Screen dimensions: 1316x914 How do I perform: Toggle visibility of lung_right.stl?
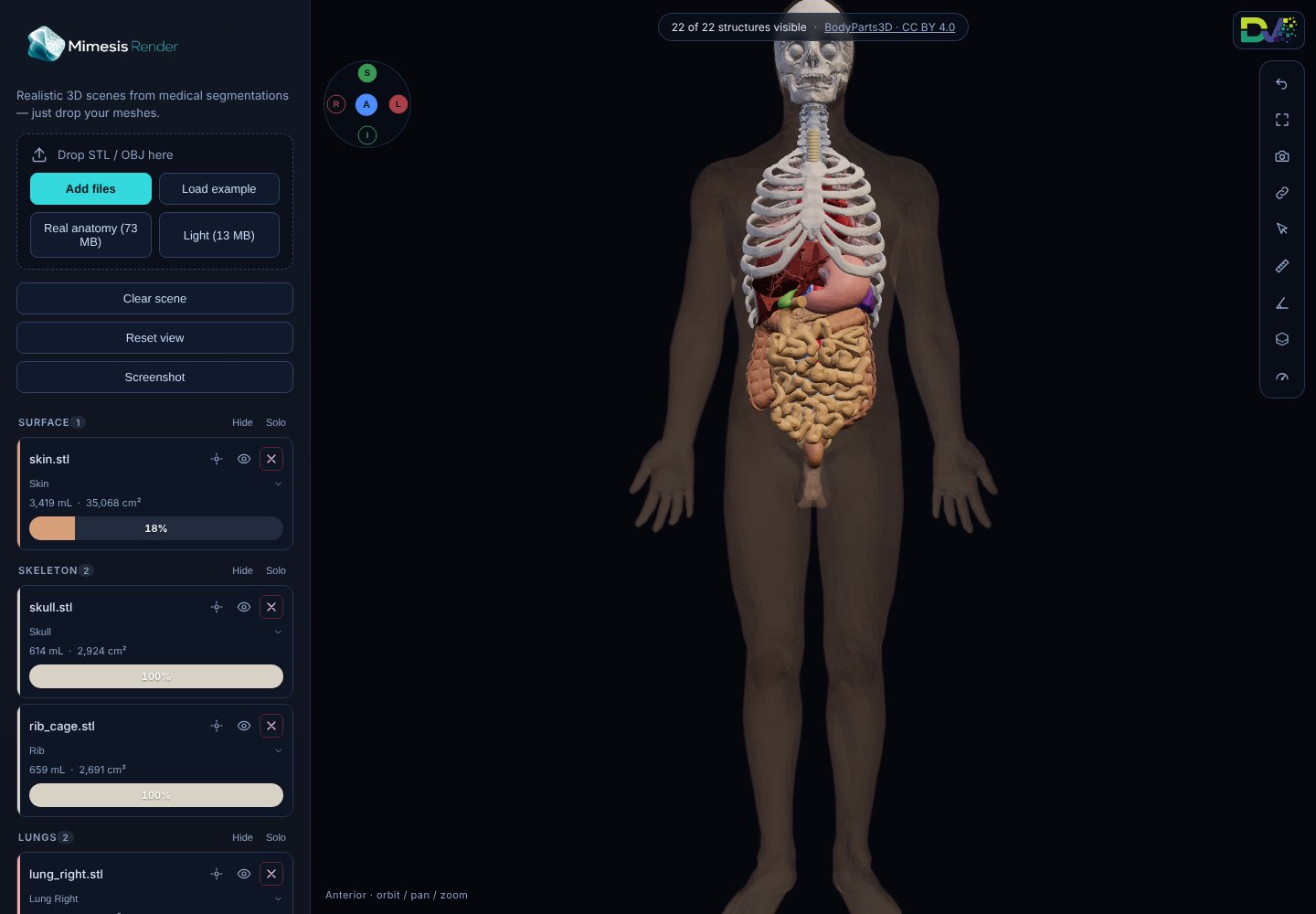(x=244, y=874)
